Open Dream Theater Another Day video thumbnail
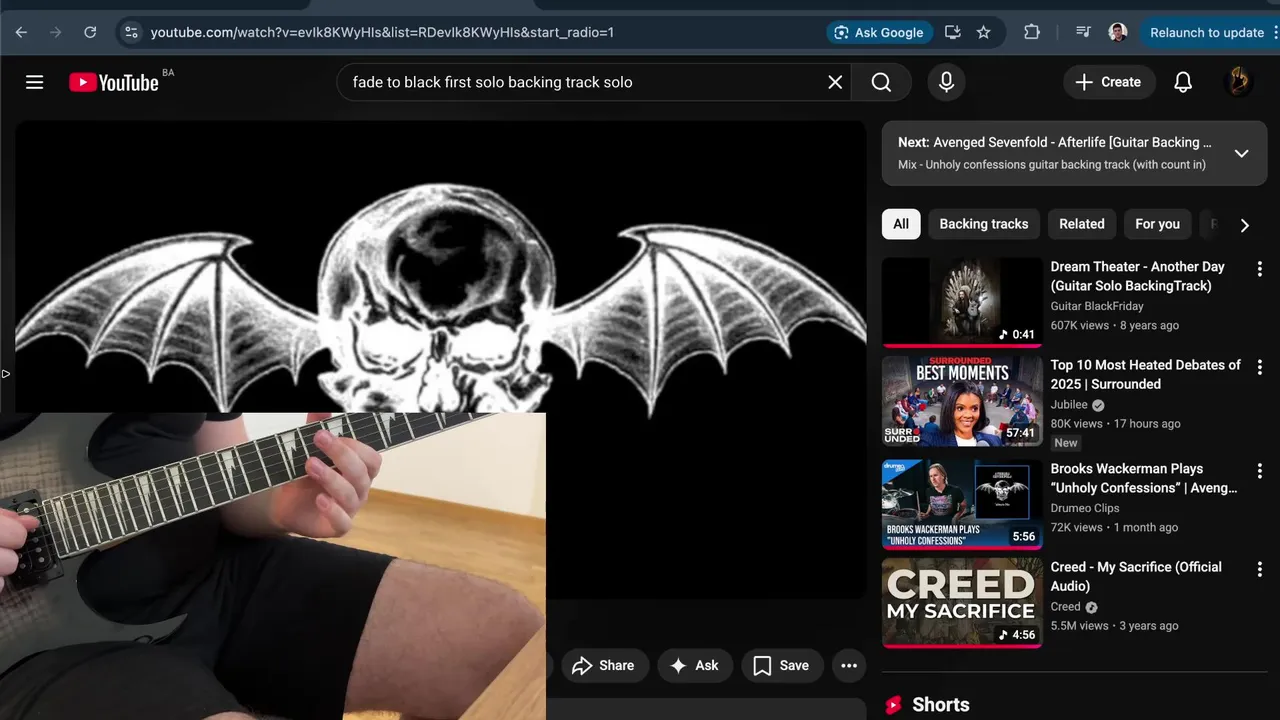Screen dimensions: 1280x720 962,303
